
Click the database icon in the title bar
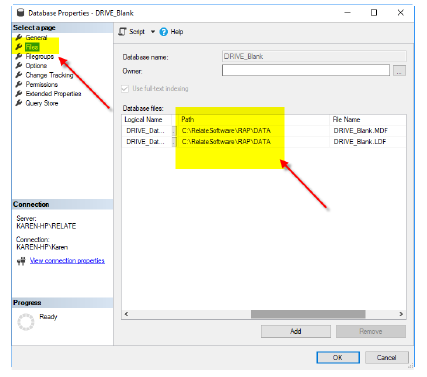click(20, 13)
